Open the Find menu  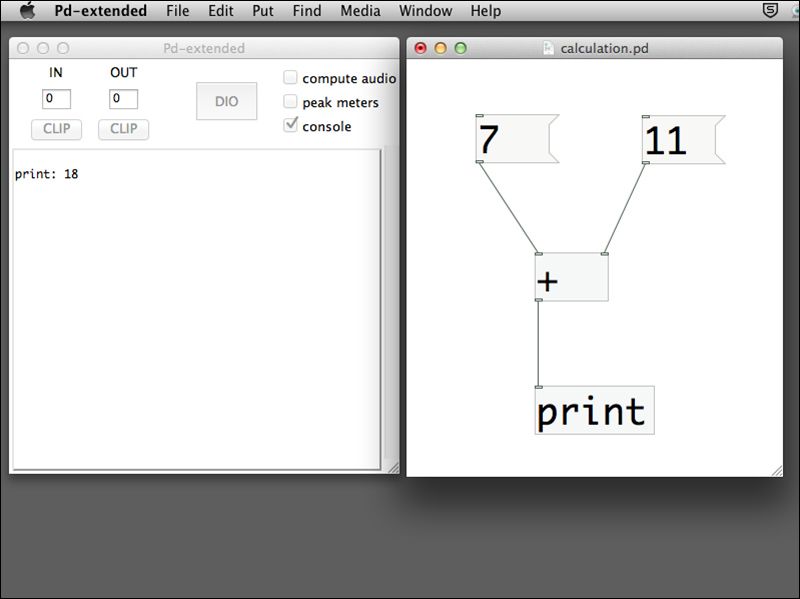click(x=307, y=11)
